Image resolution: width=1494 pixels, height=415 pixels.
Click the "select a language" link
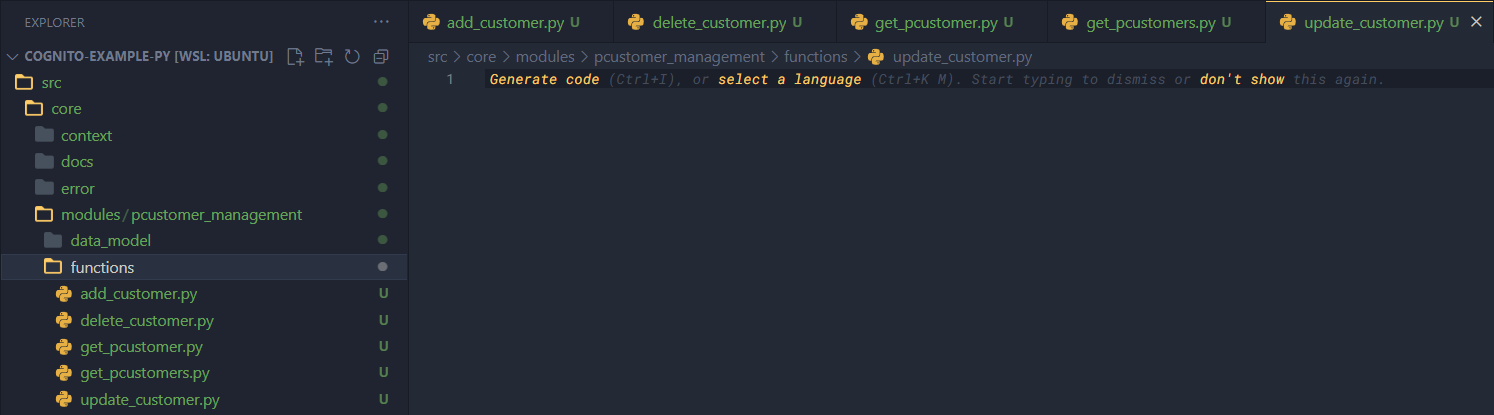pos(789,79)
